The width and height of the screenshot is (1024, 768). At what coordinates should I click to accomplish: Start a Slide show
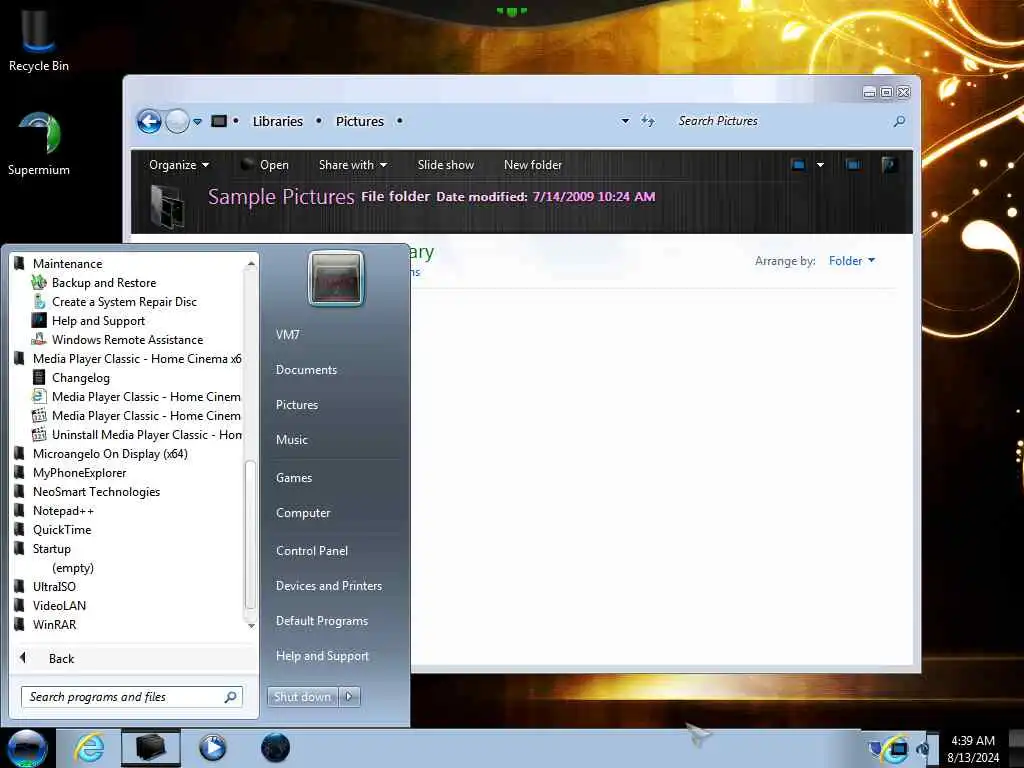446,165
